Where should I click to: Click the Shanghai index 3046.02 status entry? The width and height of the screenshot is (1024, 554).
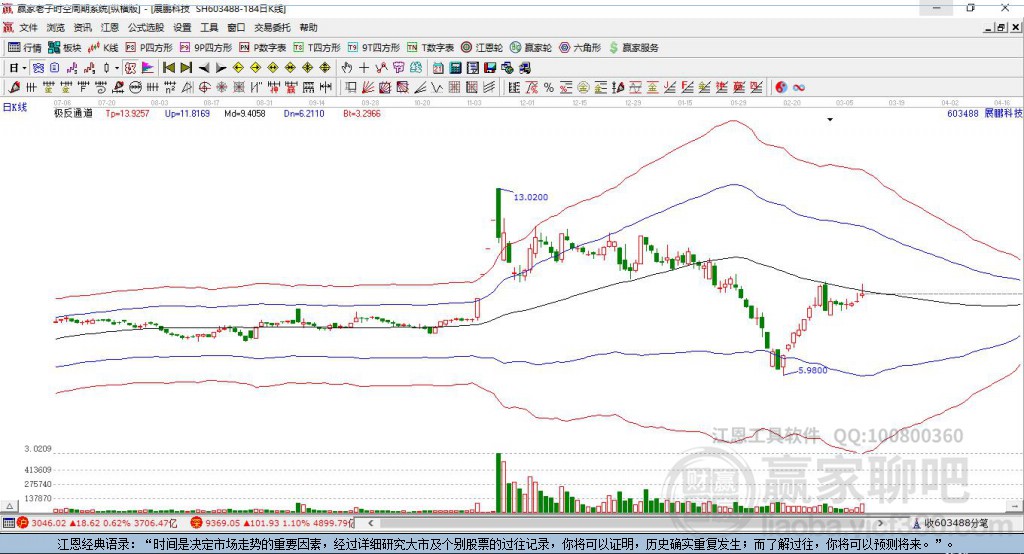[x=97, y=523]
